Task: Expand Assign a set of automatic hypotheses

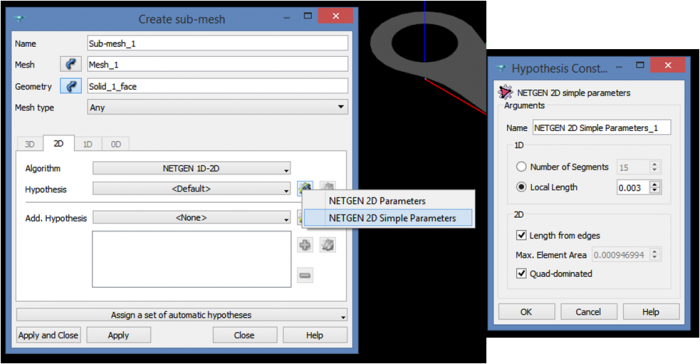Action: tap(182, 315)
